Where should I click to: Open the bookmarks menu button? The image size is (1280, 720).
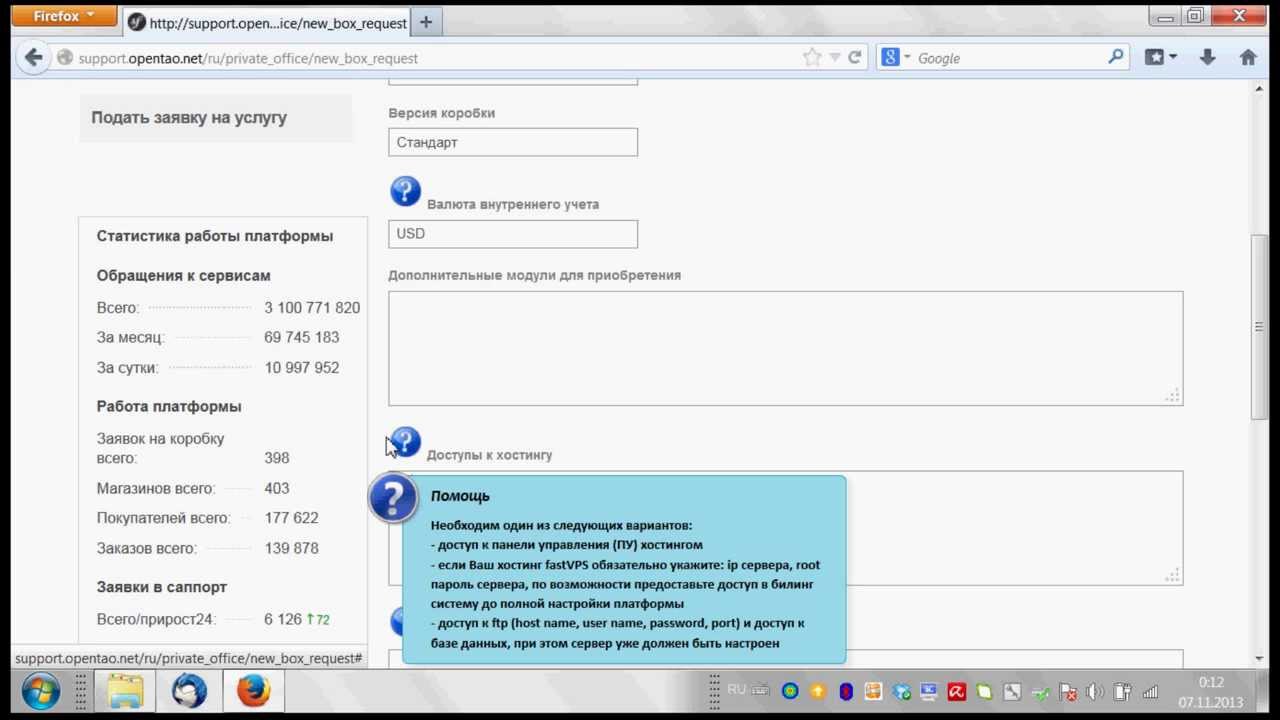click(1160, 58)
